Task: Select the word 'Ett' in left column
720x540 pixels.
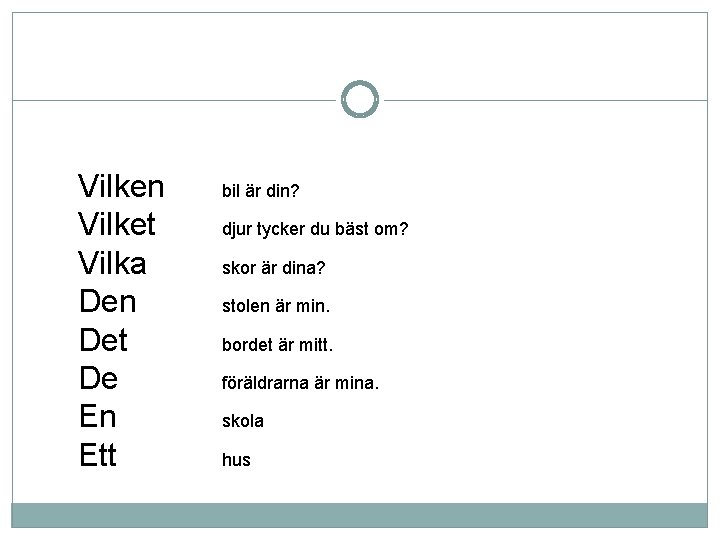Action: [x=97, y=456]
